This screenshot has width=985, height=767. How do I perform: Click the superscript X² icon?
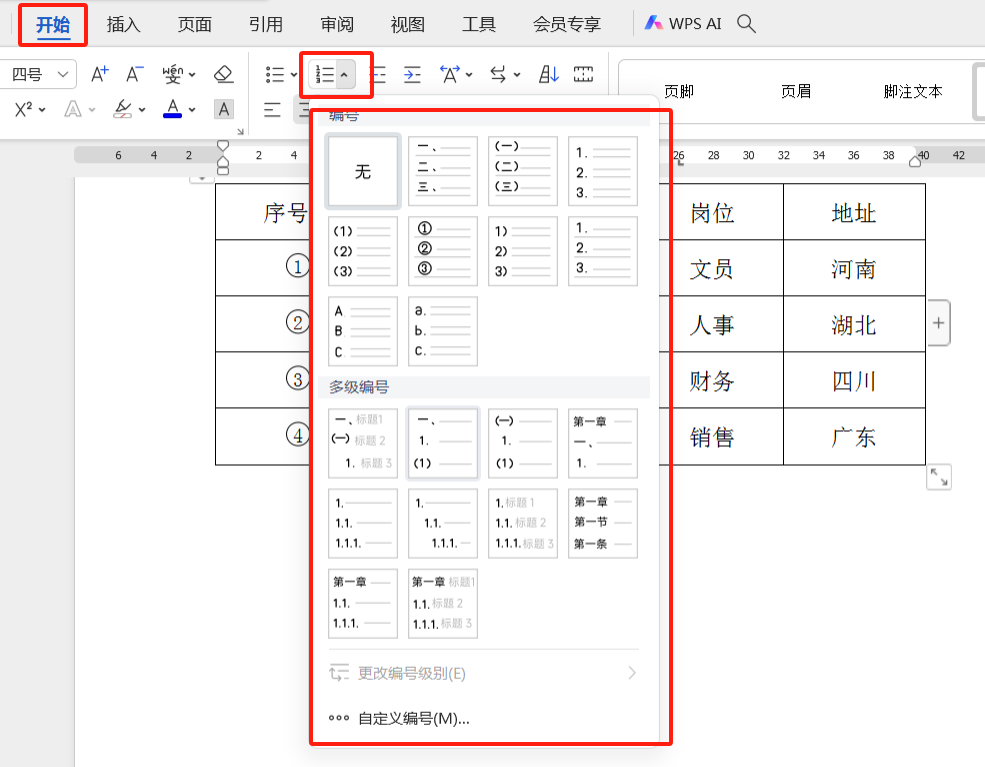click(23, 110)
